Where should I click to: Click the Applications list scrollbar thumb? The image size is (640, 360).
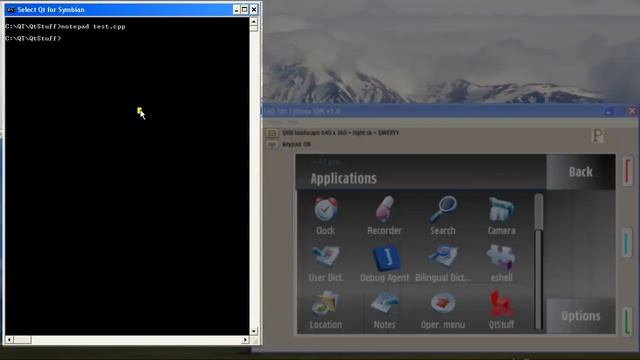(x=539, y=212)
